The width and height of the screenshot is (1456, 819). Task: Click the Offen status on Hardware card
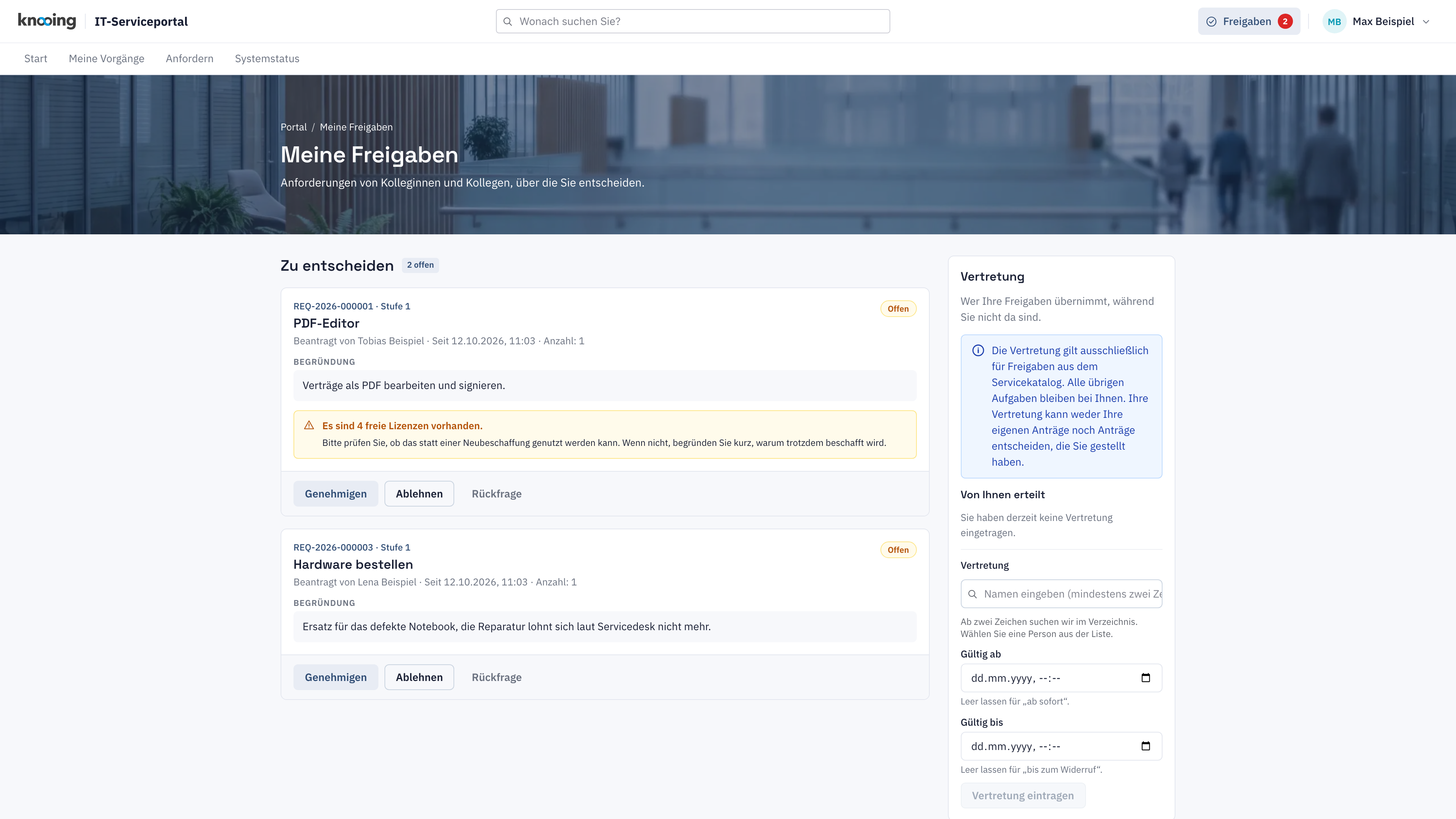pos(898,550)
